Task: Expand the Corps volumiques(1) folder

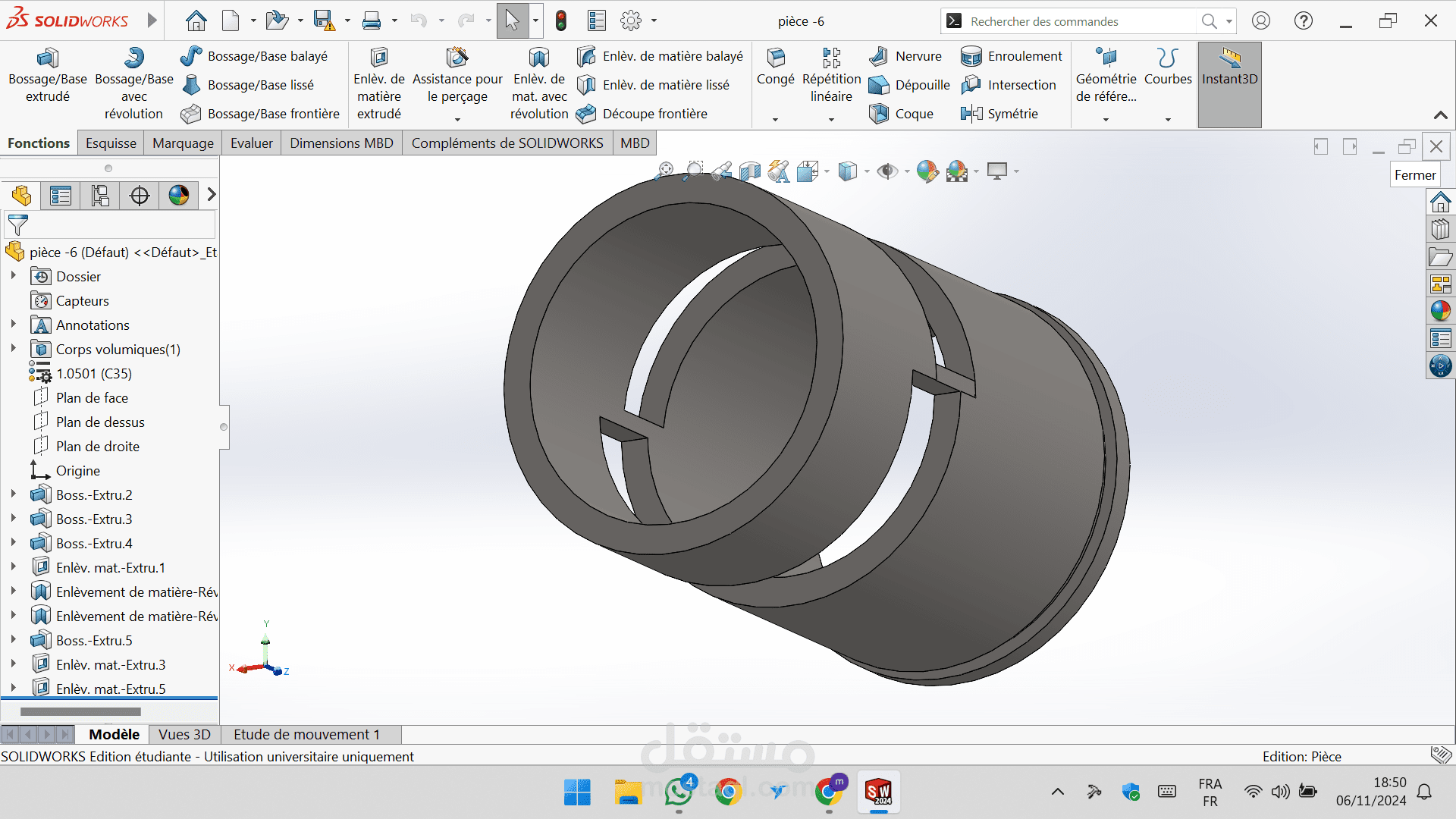Action: point(13,349)
